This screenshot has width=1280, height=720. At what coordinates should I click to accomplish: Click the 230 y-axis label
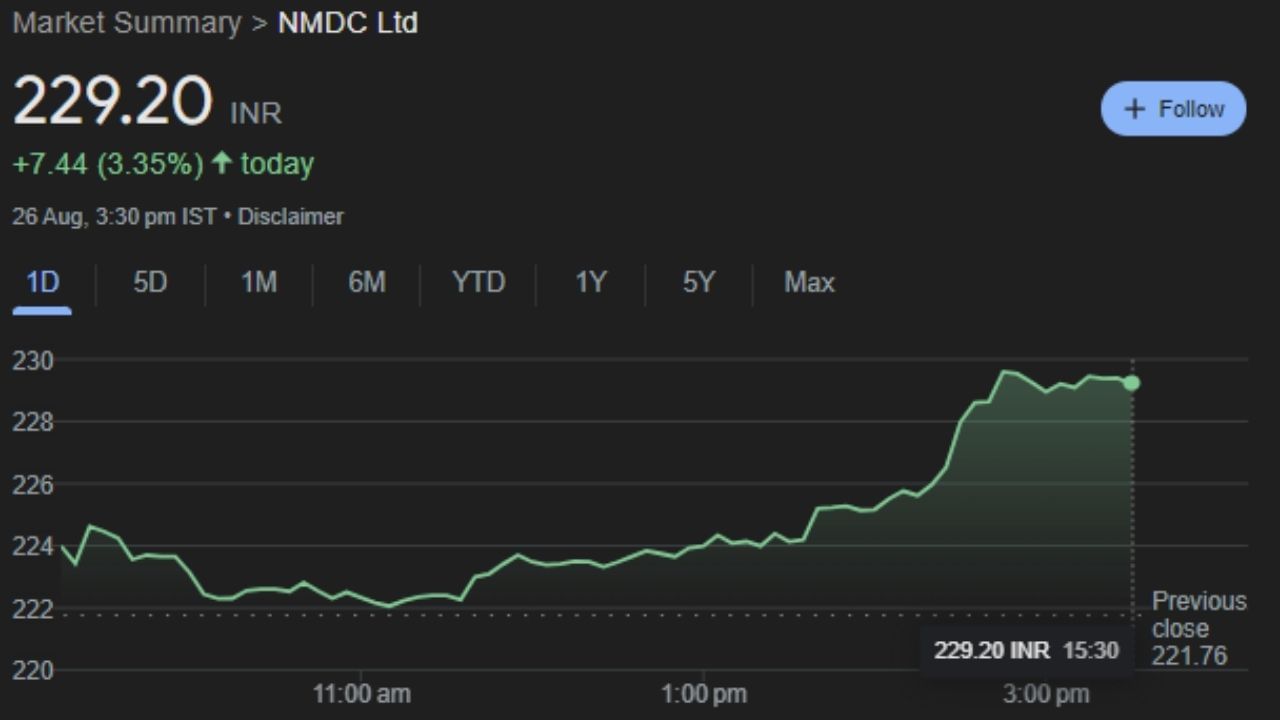32,360
